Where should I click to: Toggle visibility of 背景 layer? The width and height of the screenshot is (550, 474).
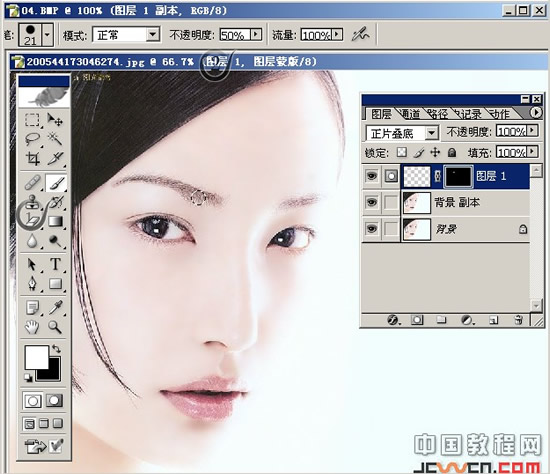[372, 229]
